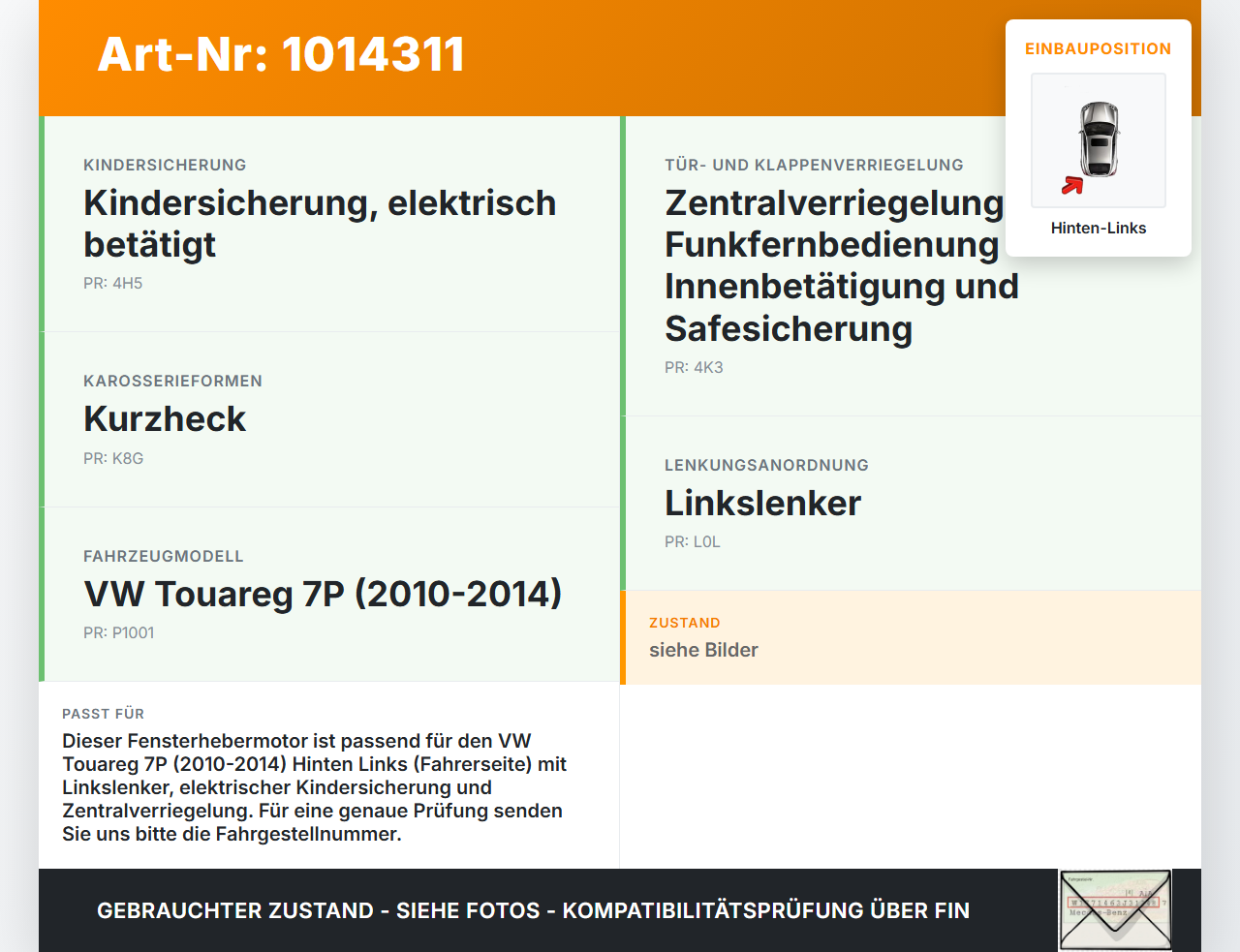This screenshot has height=952, width=1240.
Task: Select the "Kurzheck" Karosserieformen entry
Action: [x=166, y=418]
